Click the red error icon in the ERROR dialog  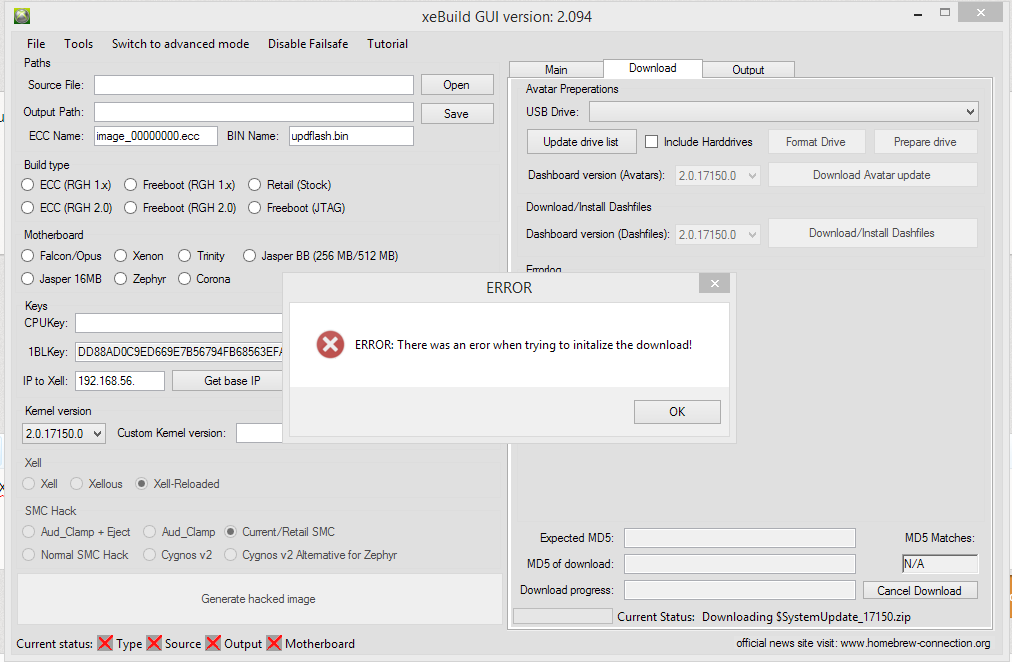[x=330, y=345]
